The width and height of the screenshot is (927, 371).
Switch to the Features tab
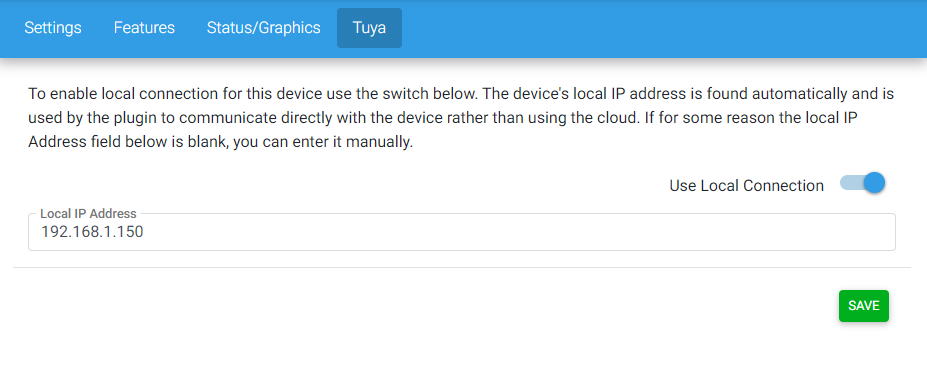(x=144, y=28)
